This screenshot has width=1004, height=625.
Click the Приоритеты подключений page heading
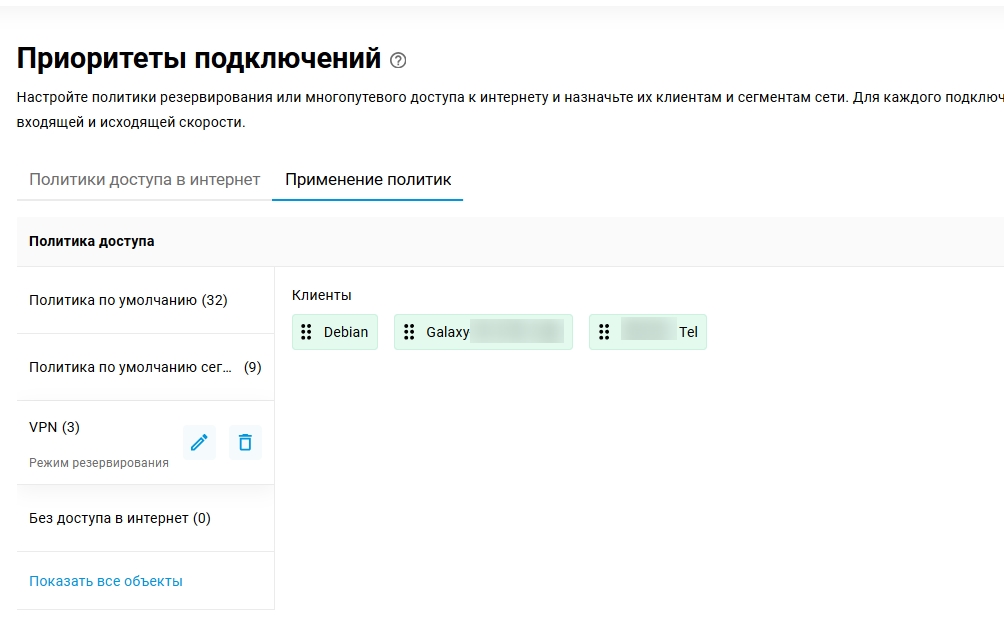(x=199, y=58)
